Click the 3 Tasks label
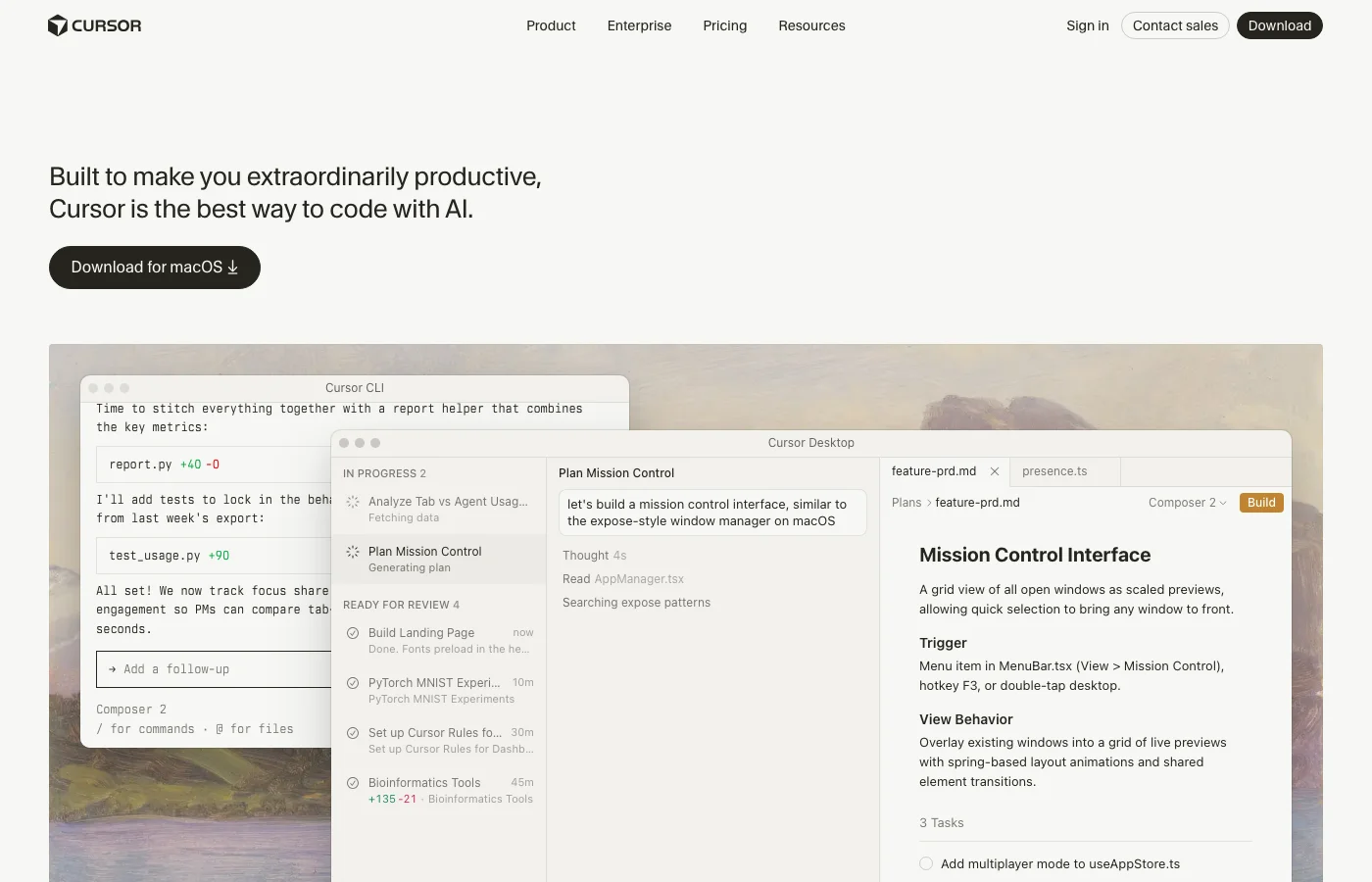 tap(941, 823)
